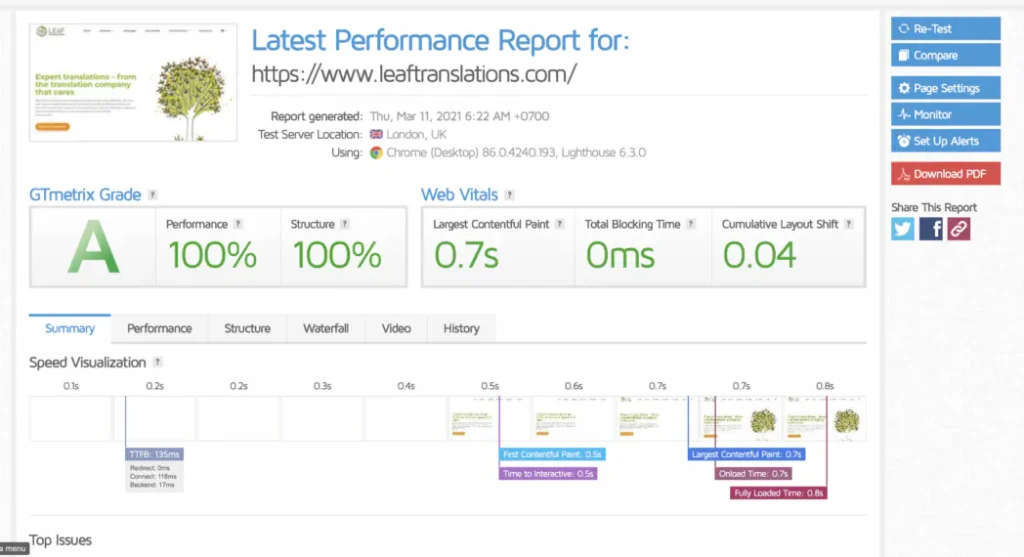This screenshot has width=1024, height=557.
Task: Open the website screenshot thumbnail
Action: coord(133,82)
